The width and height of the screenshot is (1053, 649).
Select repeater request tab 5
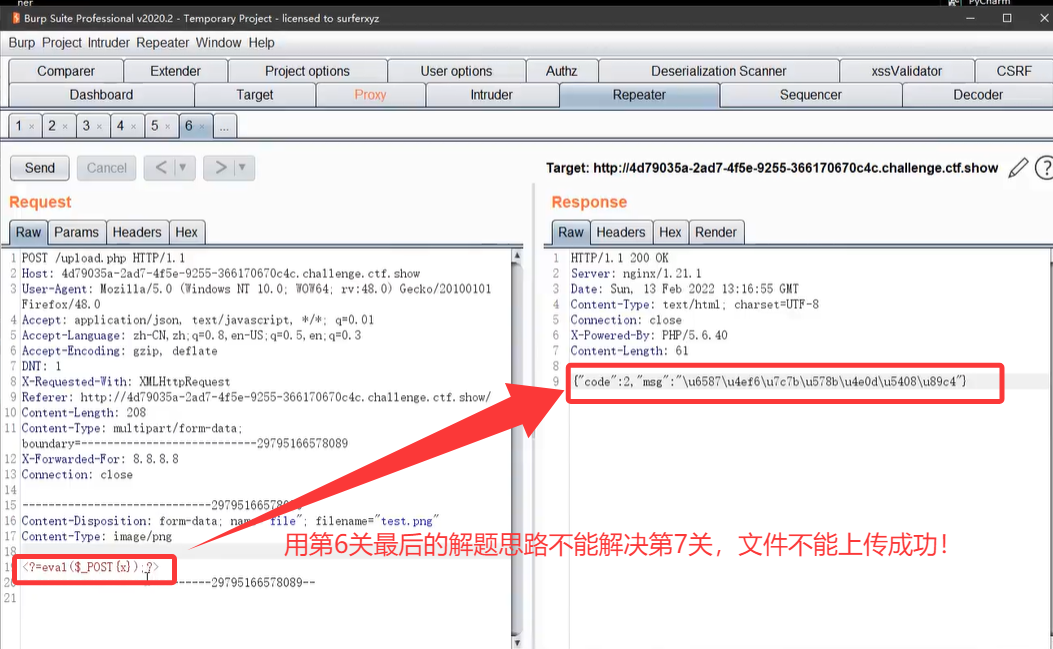154,126
